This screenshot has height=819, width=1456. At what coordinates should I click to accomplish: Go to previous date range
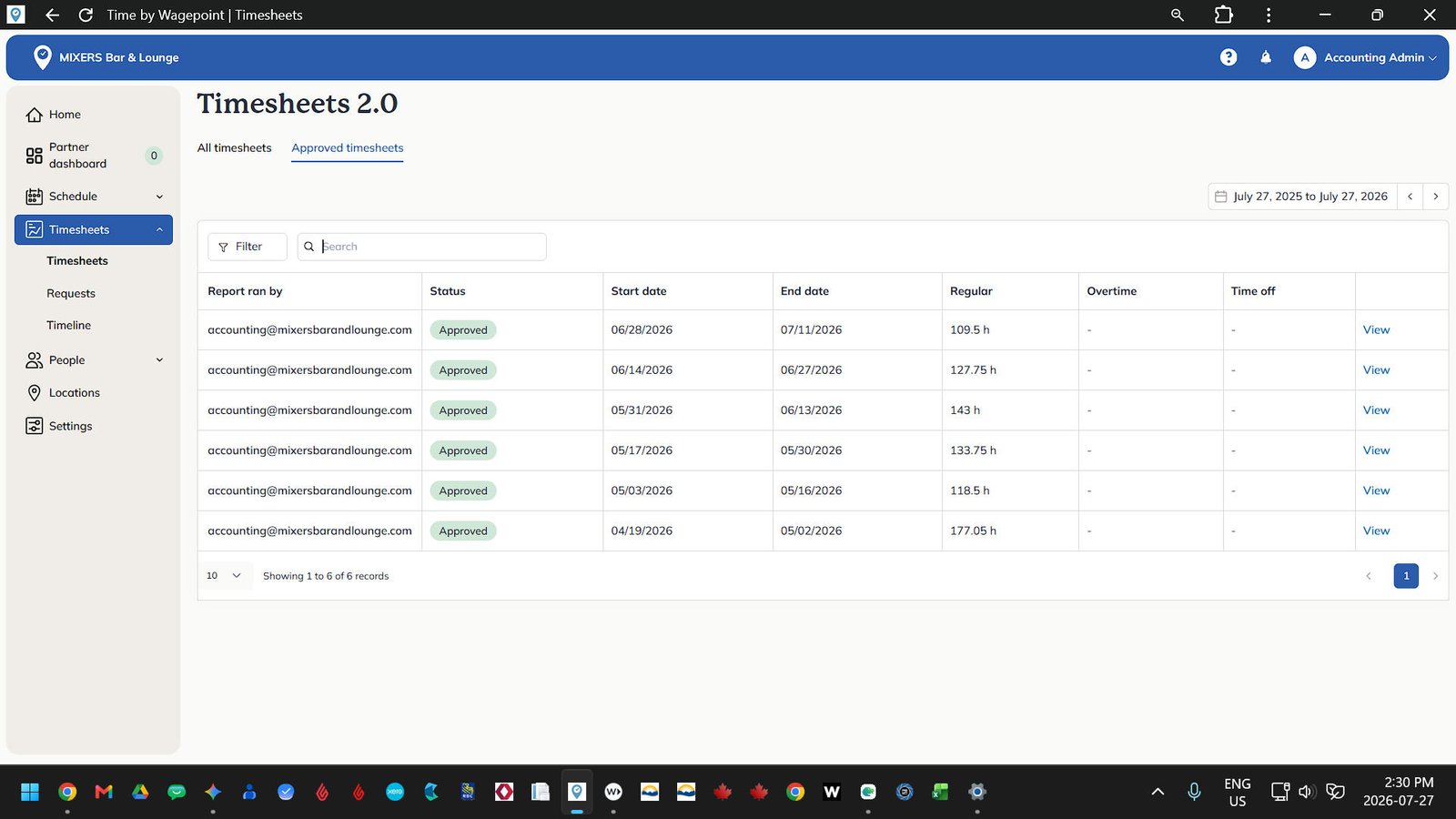[x=1410, y=197]
